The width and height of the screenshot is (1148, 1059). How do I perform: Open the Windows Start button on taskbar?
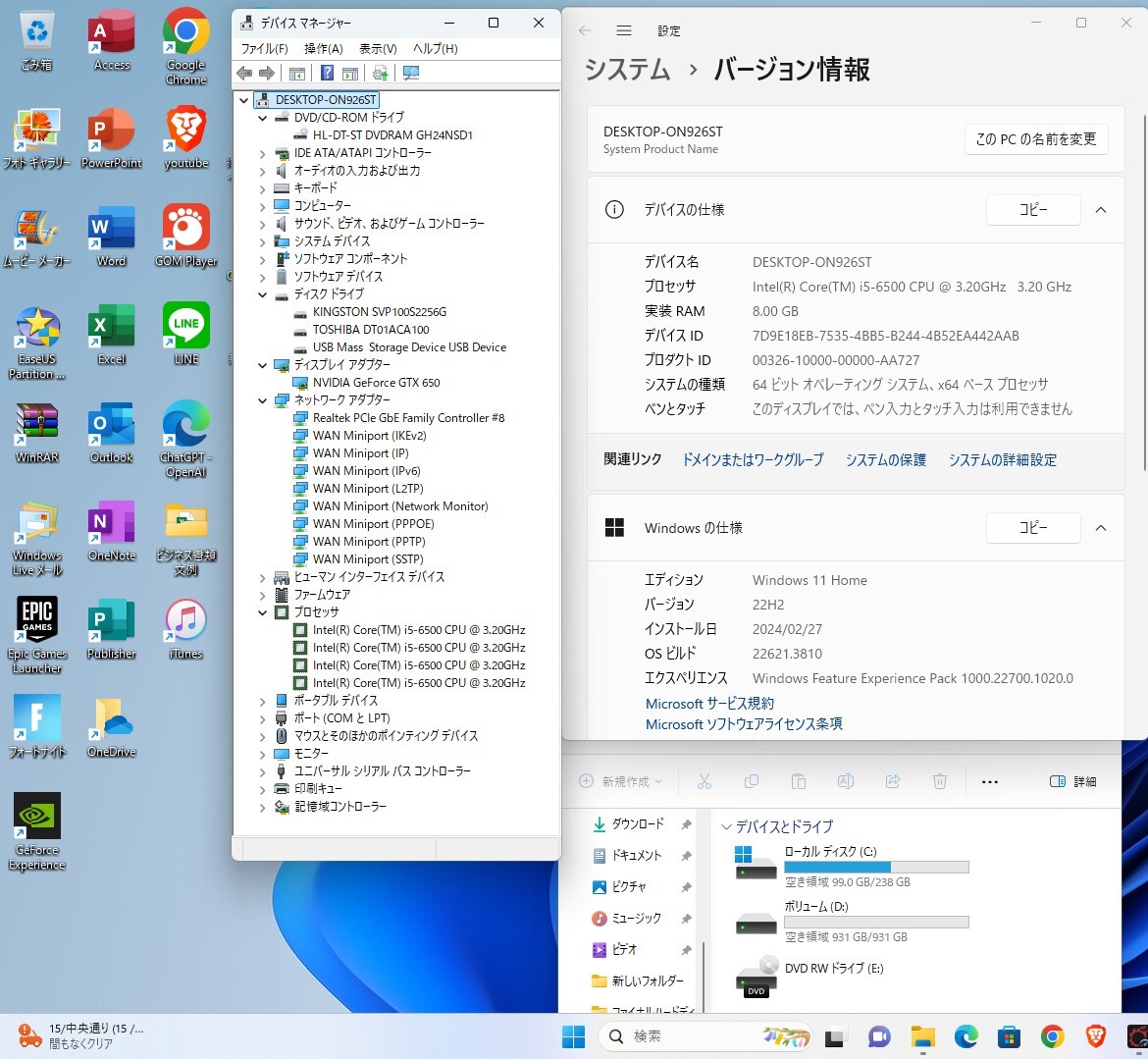click(x=573, y=1036)
